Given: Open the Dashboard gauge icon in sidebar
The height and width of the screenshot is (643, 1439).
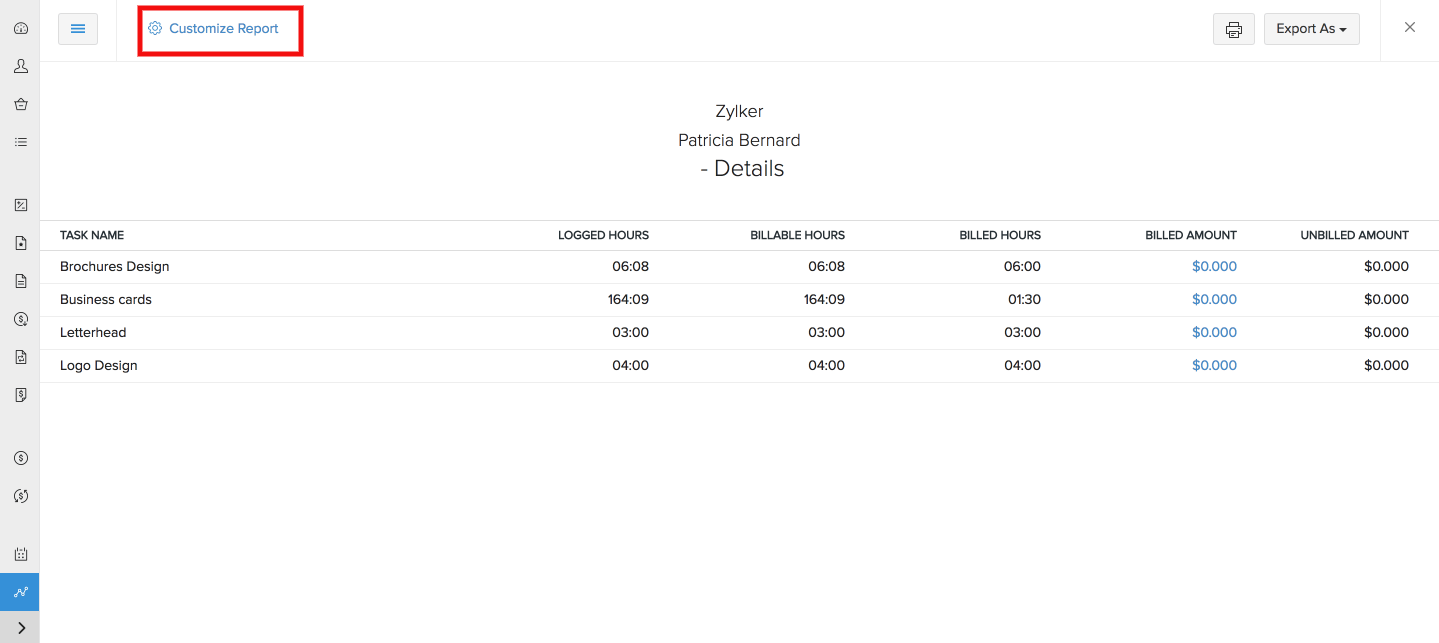Looking at the screenshot, I should (20, 28).
